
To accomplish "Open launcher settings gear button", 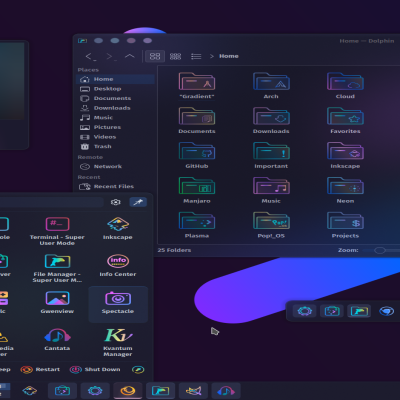I will pyautogui.click(x=116, y=202).
